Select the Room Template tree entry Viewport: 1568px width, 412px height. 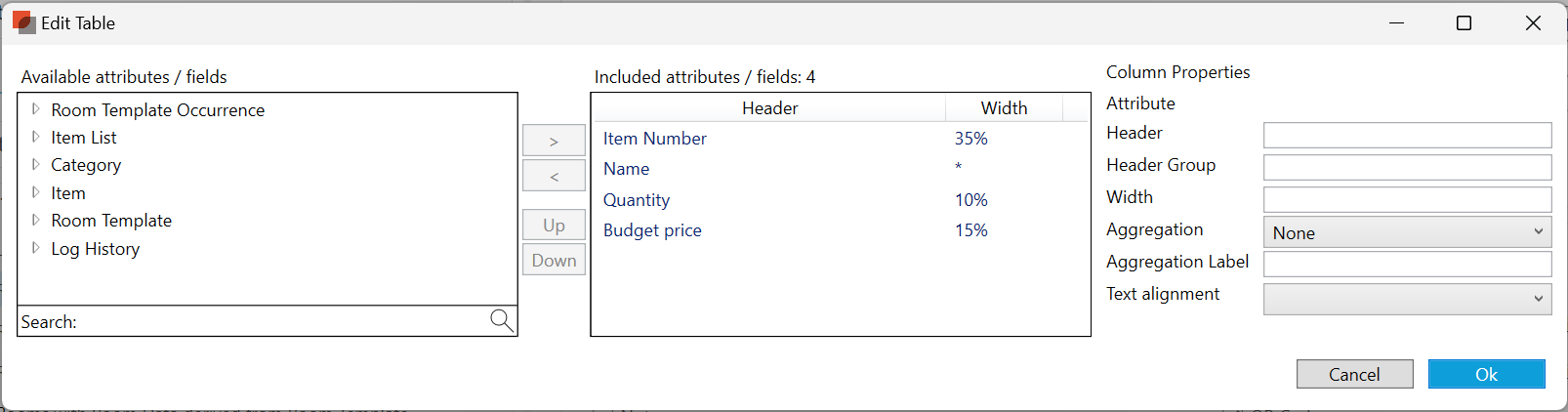click(x=111, y=221)
